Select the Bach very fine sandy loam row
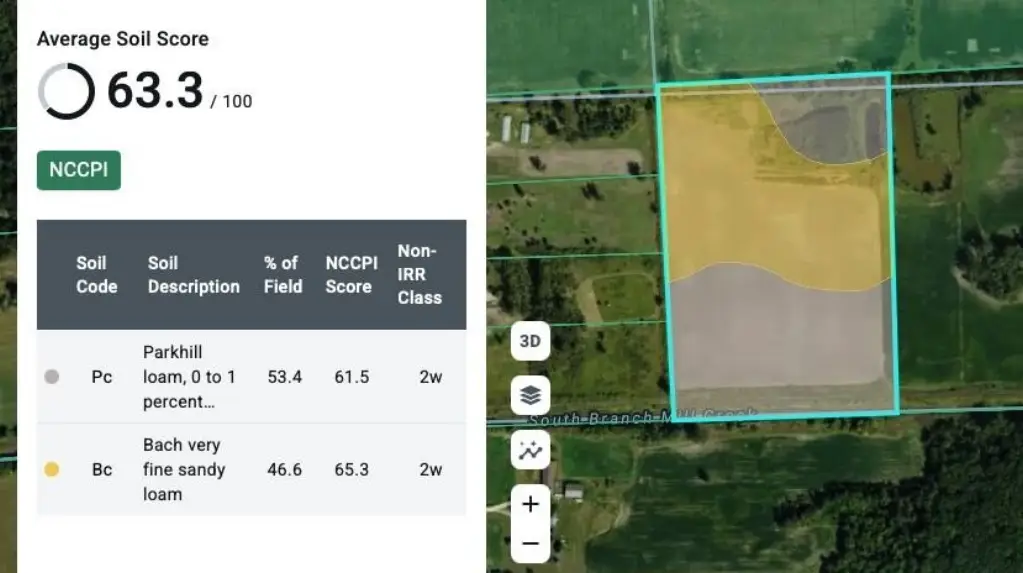The width and height of the screenshot is (1023, 573). [x=250, y=469]
